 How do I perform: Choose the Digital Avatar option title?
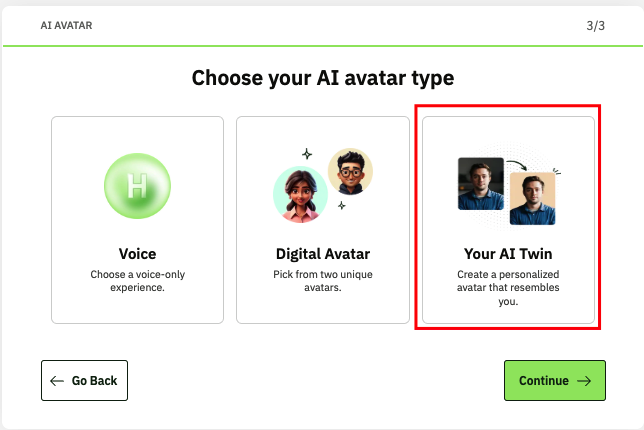[x=323, y=254]
